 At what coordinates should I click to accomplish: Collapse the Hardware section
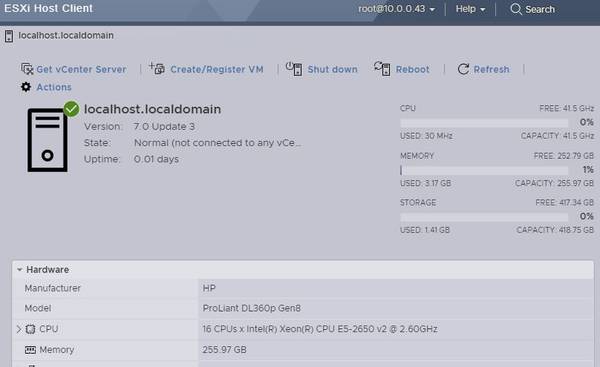coord(20,270)
